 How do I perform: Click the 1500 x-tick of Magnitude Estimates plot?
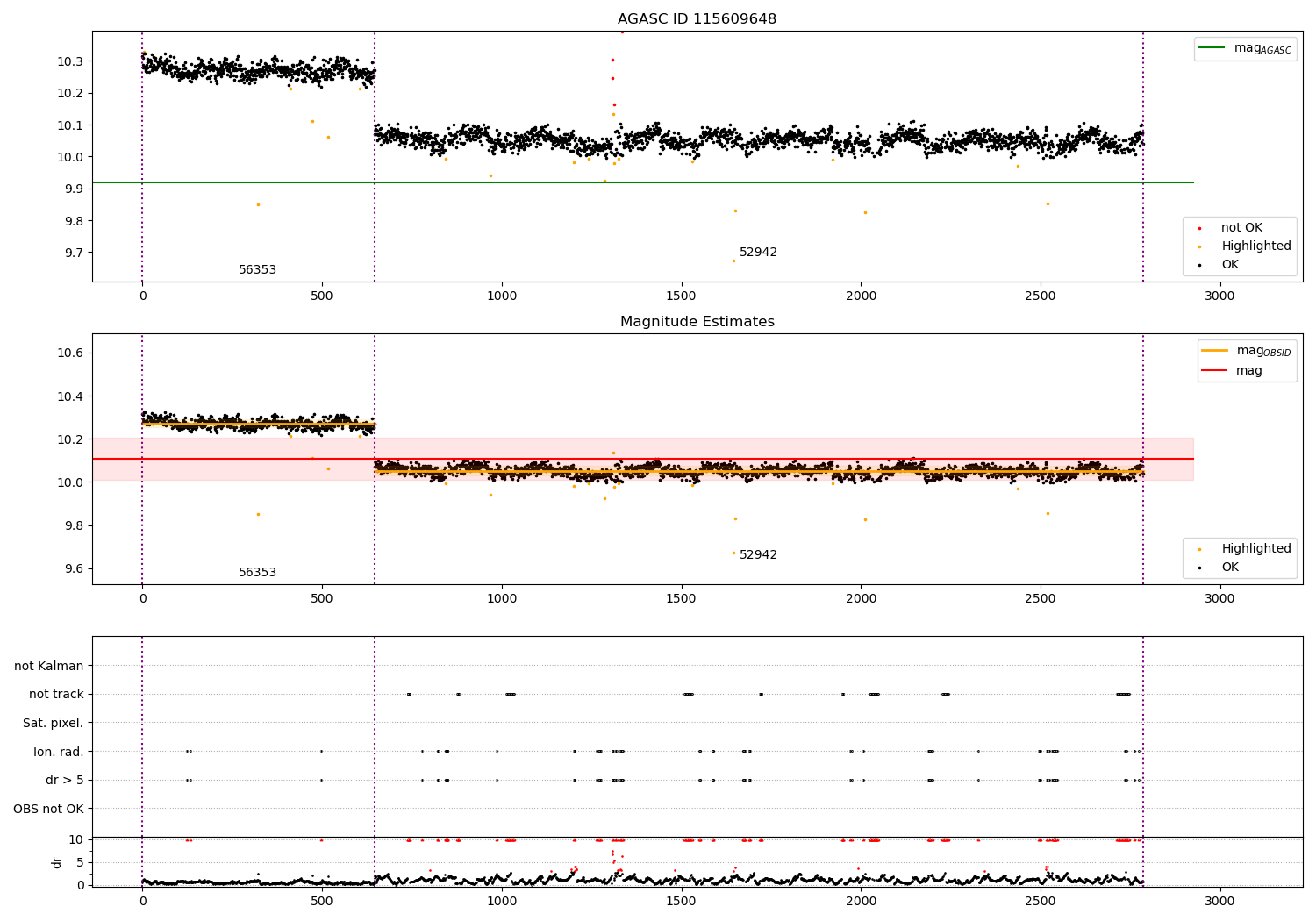tap(681, 599)
